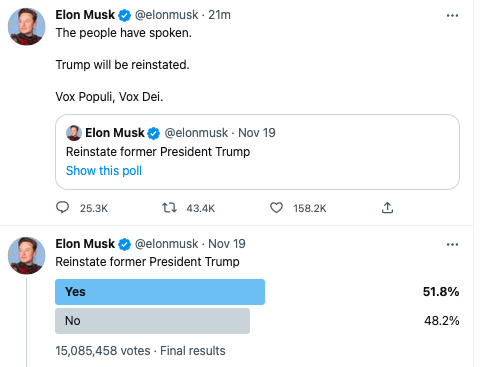Open the quoted tweet "Reinstate former President Trump"

click(257, 152)
